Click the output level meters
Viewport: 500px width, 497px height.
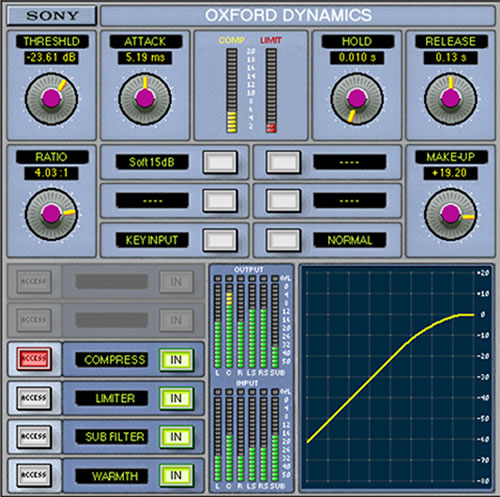point(246,321)
